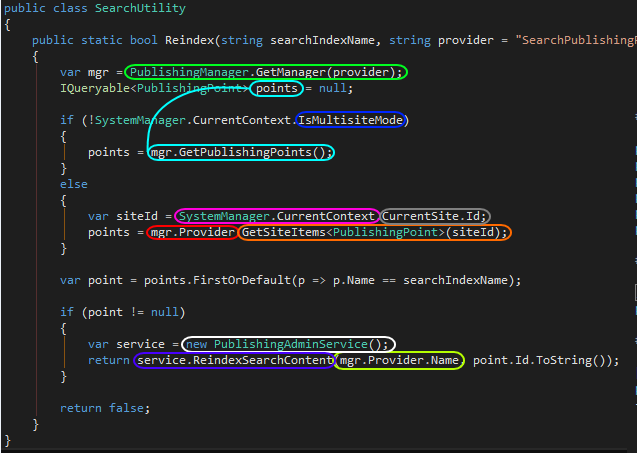
Task: Click the mgr.GetPublishingPoints() call
Action: point(241,152)
